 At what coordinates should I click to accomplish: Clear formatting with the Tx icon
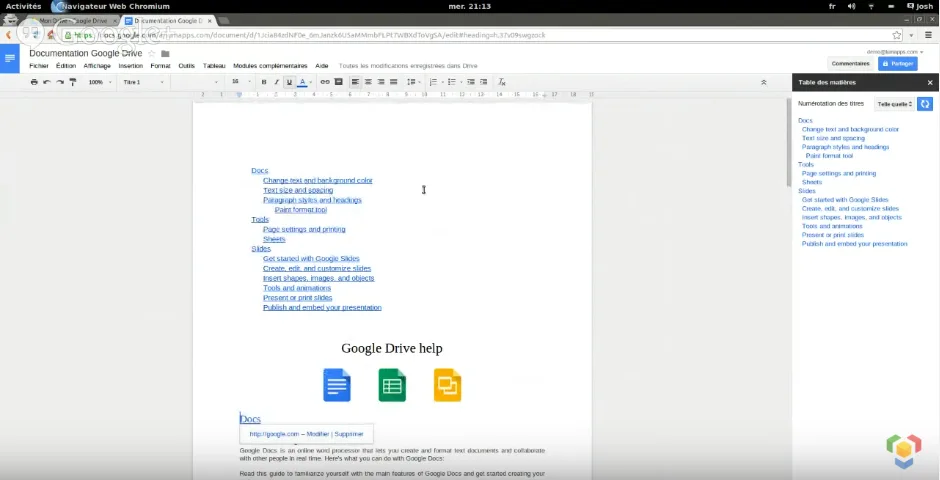[502, 82]
